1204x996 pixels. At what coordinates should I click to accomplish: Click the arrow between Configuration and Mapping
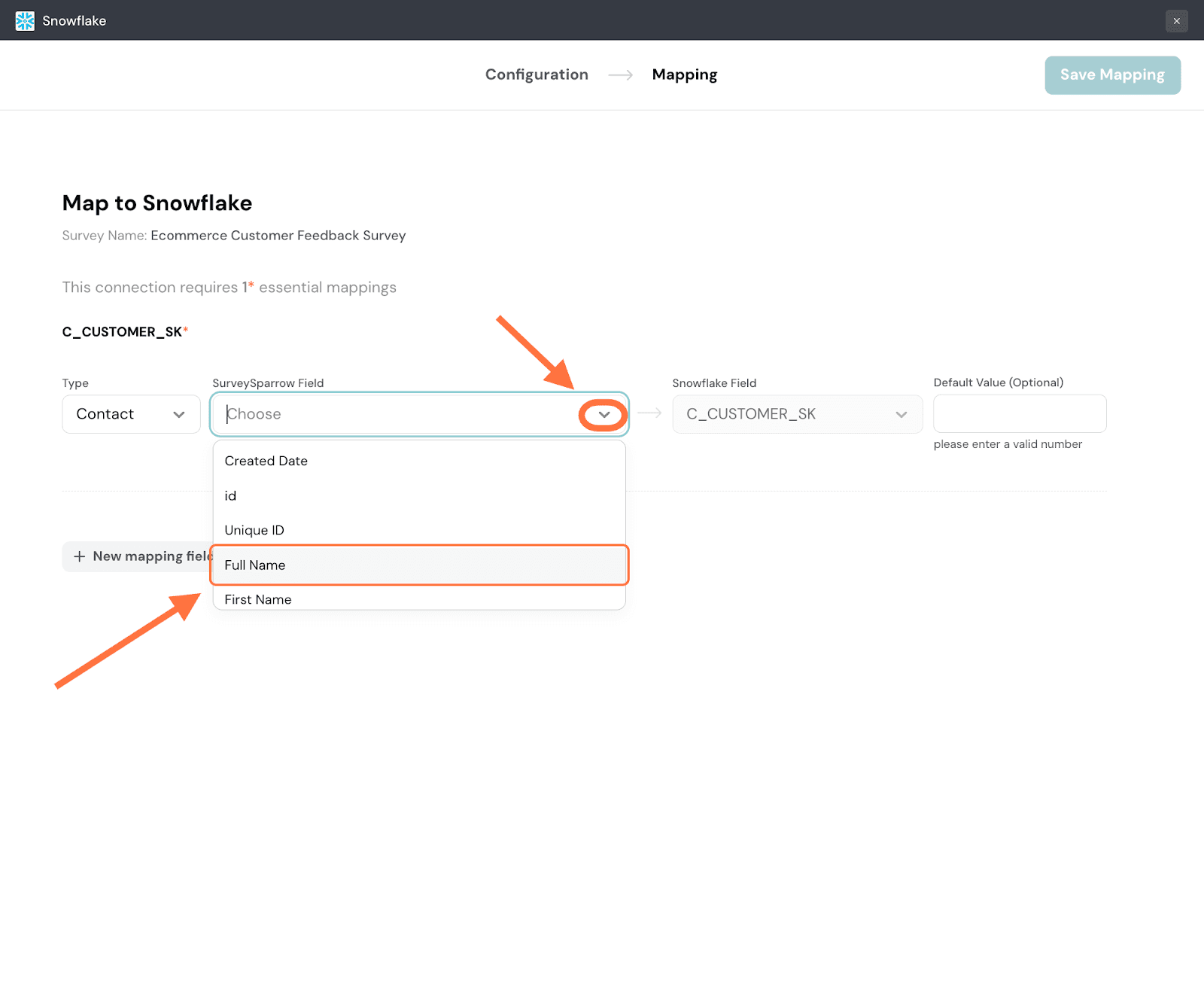(x=620, y=75)
